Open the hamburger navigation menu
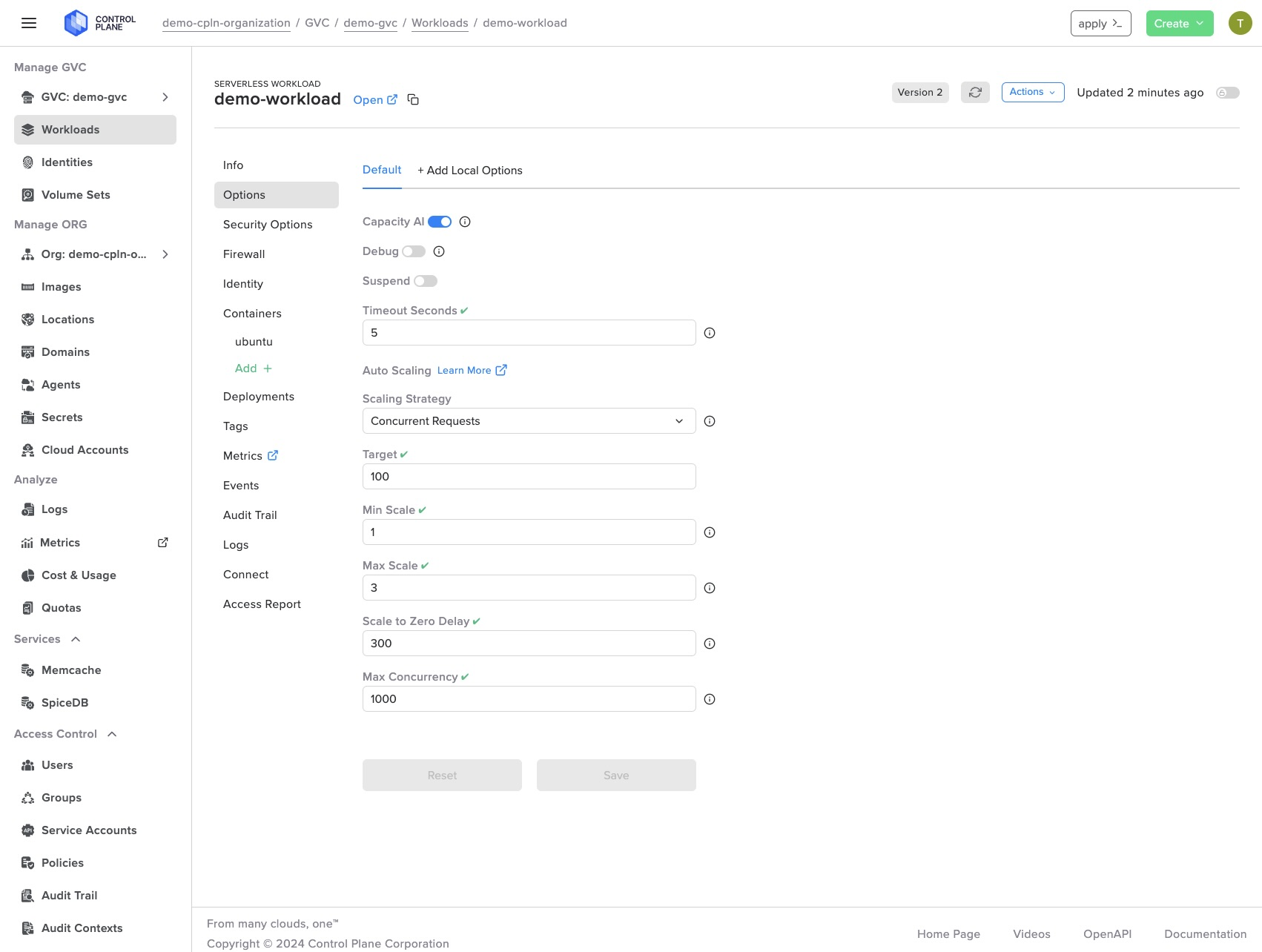 29,23
